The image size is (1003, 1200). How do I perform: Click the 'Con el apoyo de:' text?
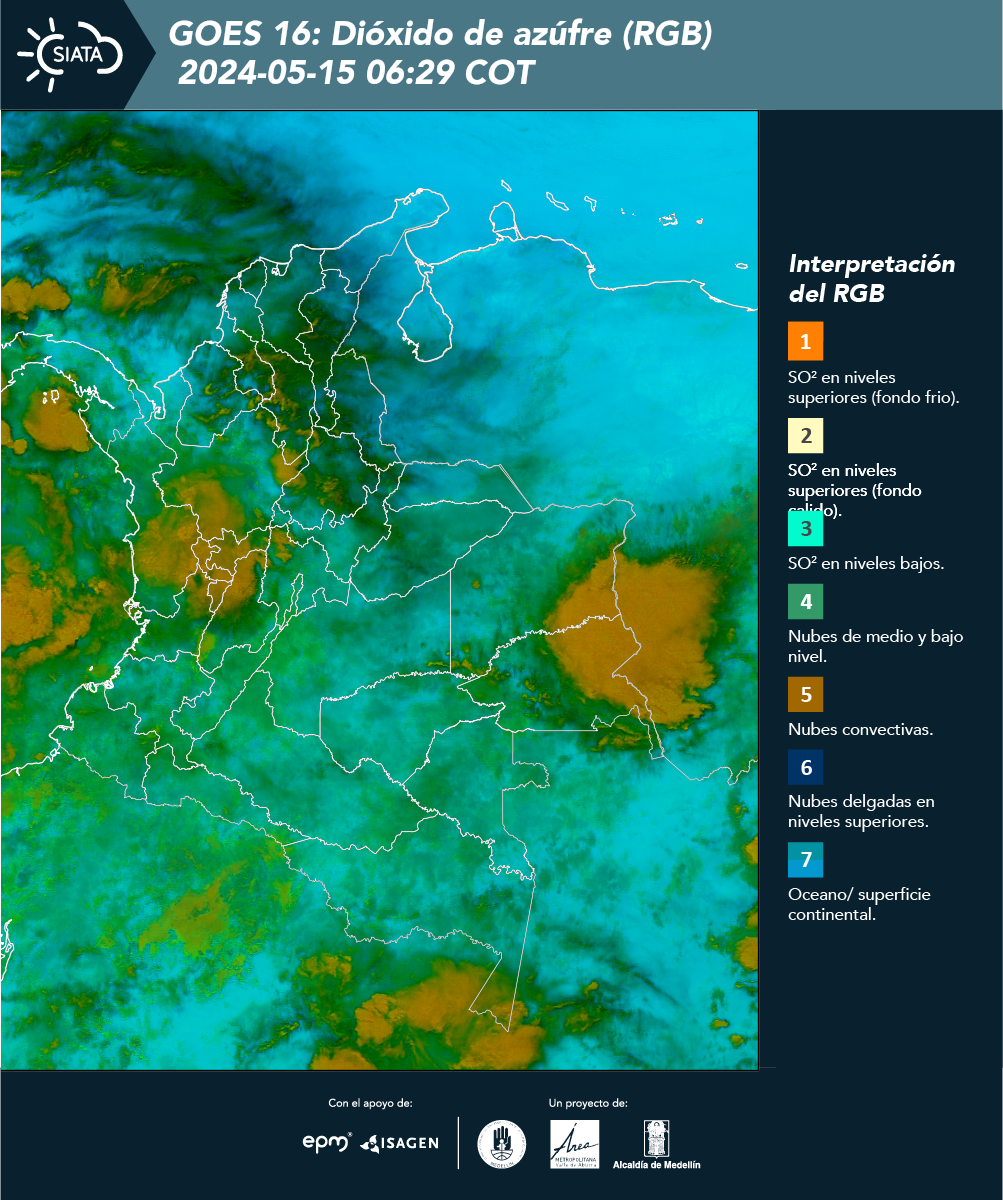tap(370, 1103)
